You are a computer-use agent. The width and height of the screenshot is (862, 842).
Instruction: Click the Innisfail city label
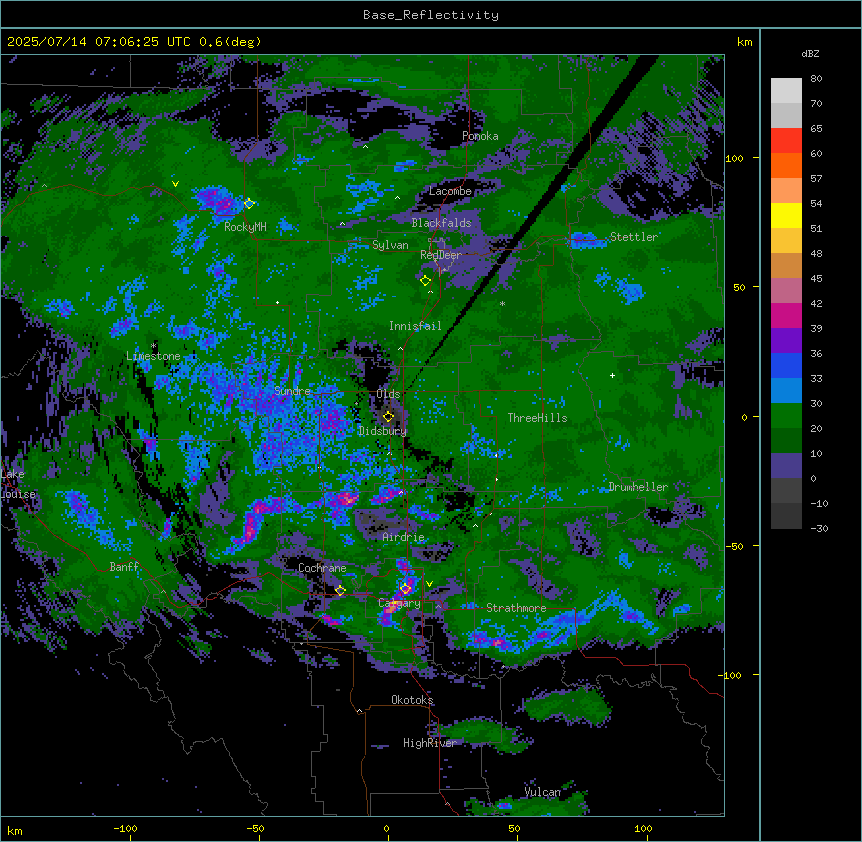click(x=415, y=326)
